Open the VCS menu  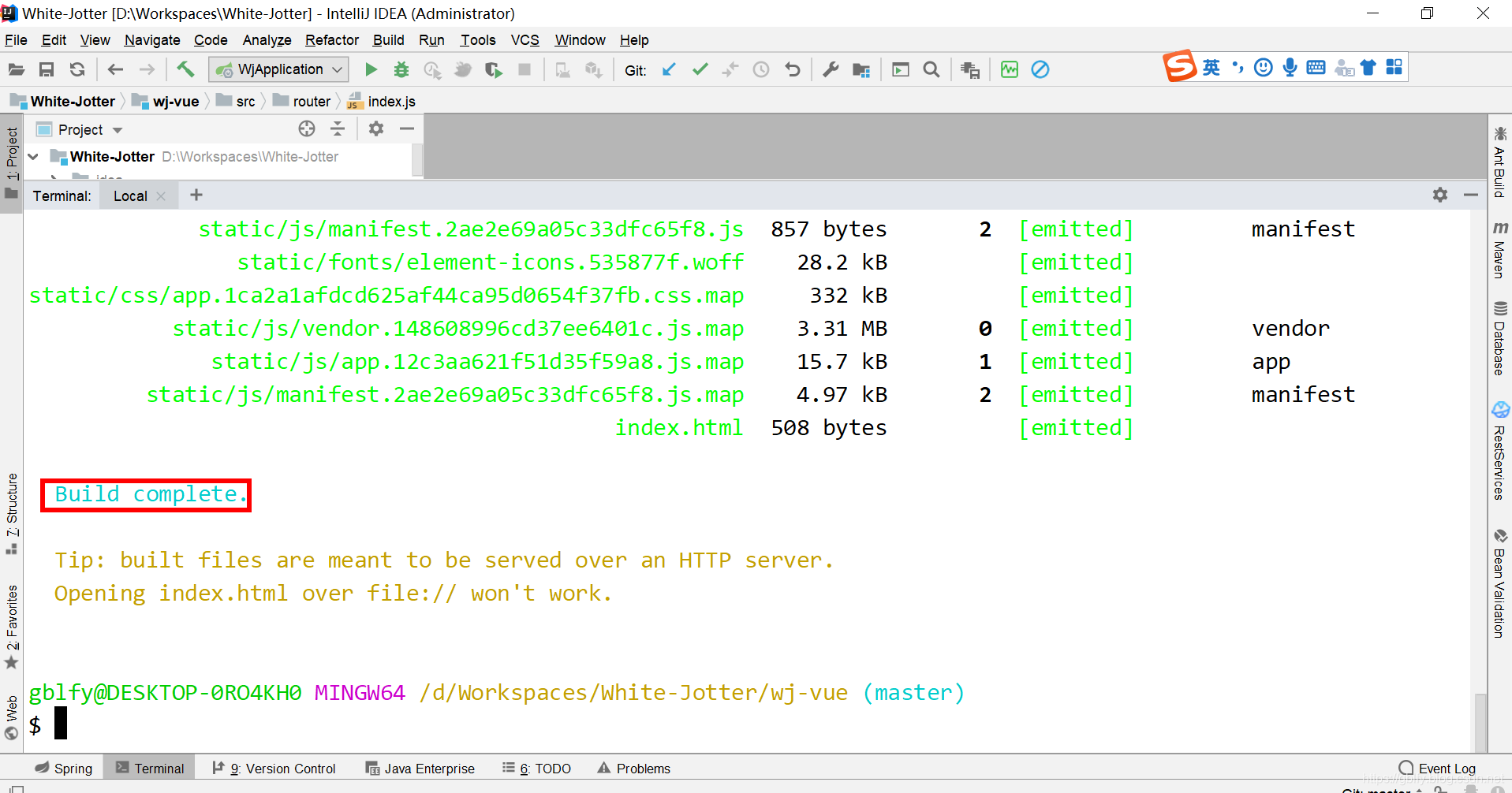525,40
